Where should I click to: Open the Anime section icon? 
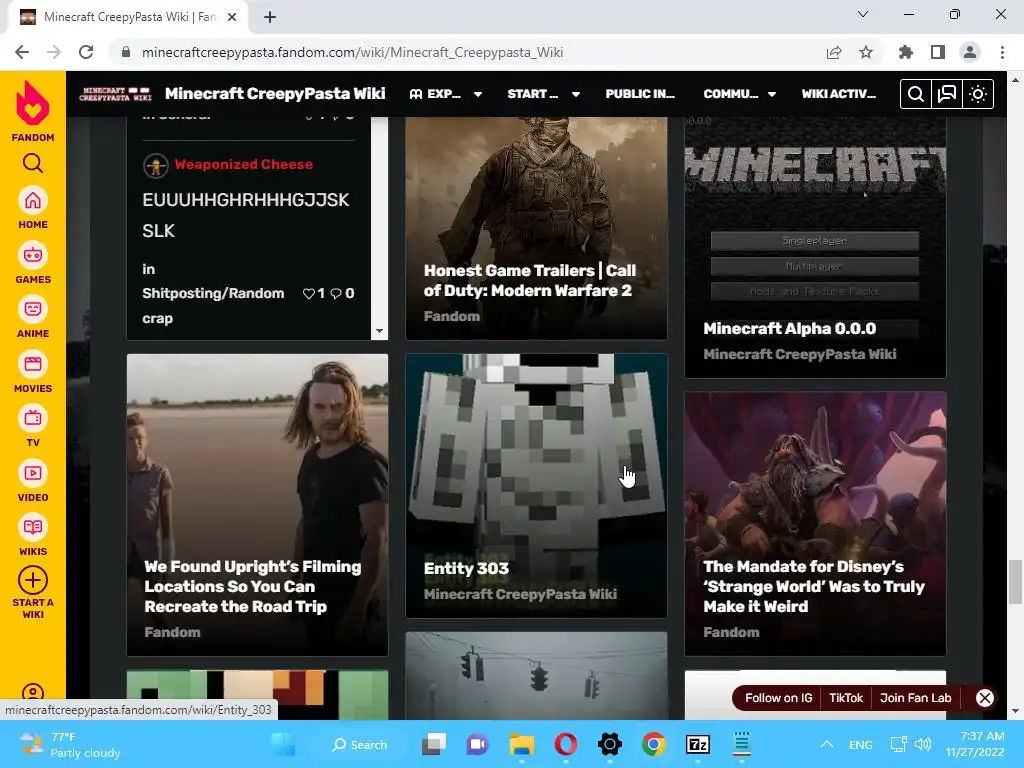pyautogui.click(x=33, y=310)
